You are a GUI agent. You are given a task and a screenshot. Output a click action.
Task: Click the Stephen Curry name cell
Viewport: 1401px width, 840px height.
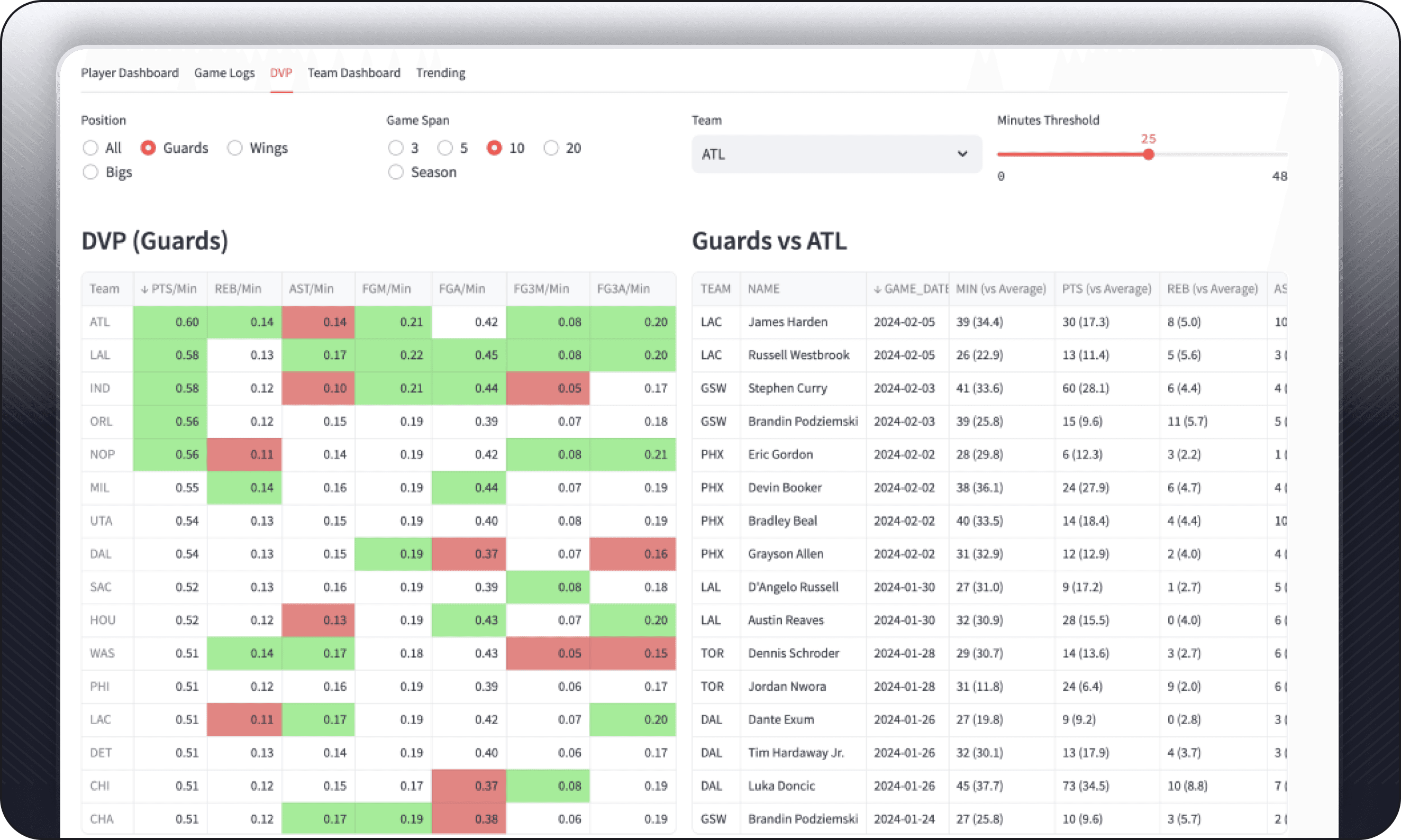787,388
